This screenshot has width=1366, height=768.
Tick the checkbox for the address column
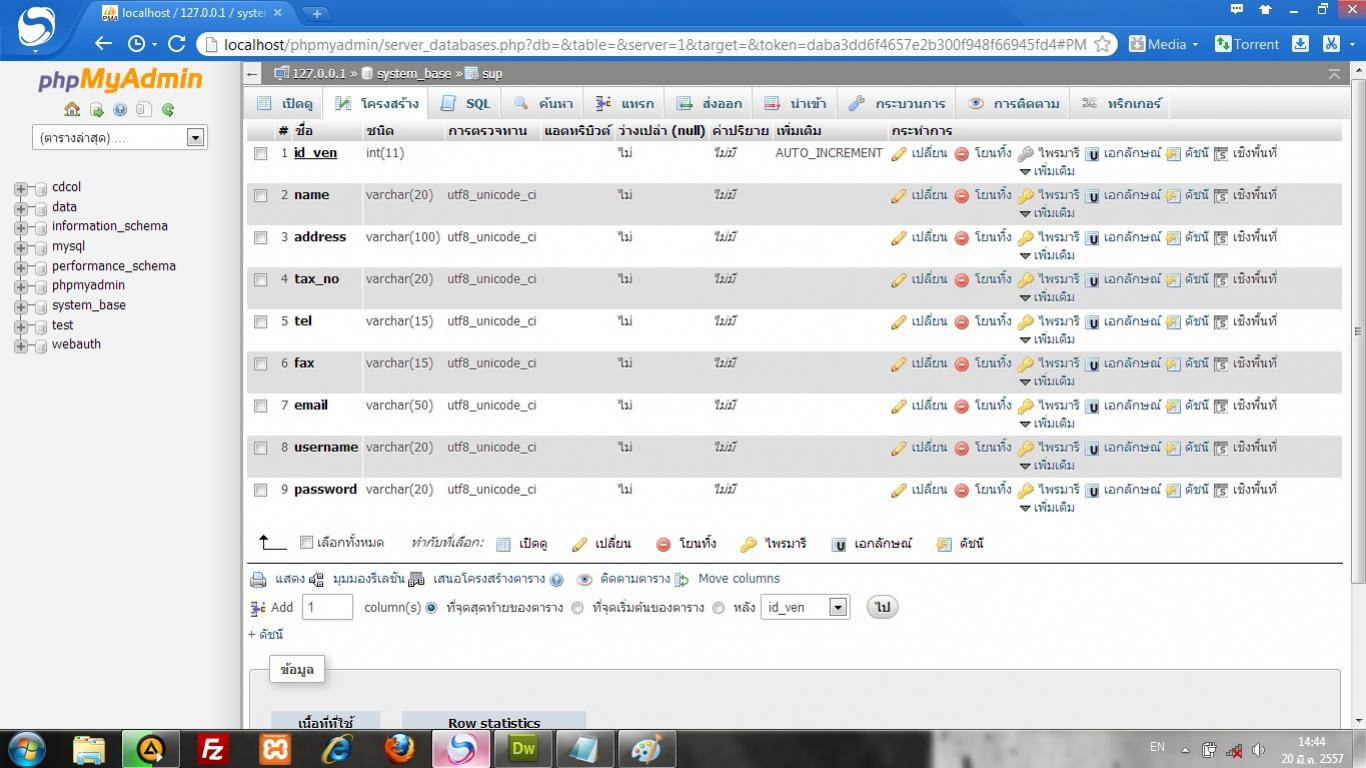tap(261, 238)
